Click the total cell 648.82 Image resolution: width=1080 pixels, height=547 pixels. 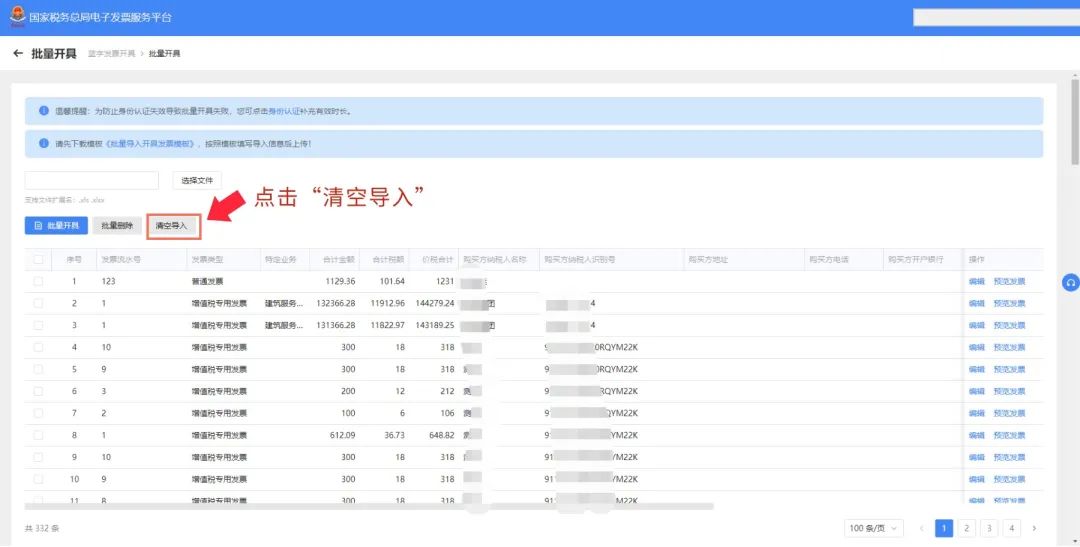[441, 435]
